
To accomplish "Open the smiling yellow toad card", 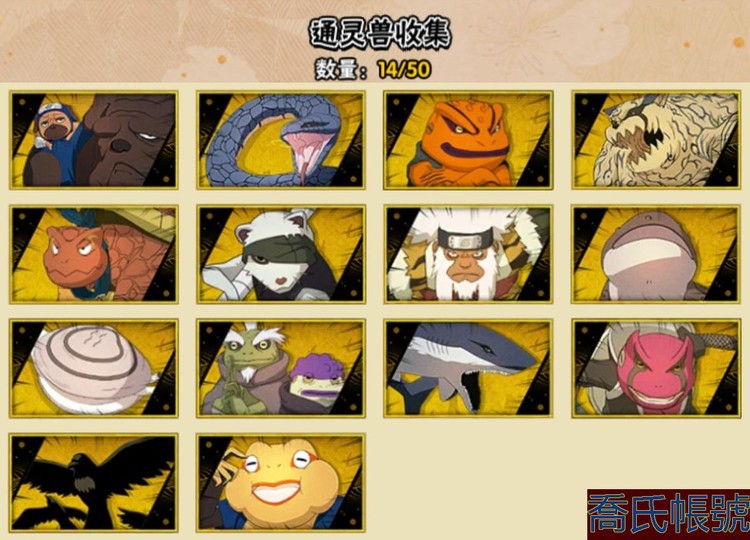I will 281,483.
